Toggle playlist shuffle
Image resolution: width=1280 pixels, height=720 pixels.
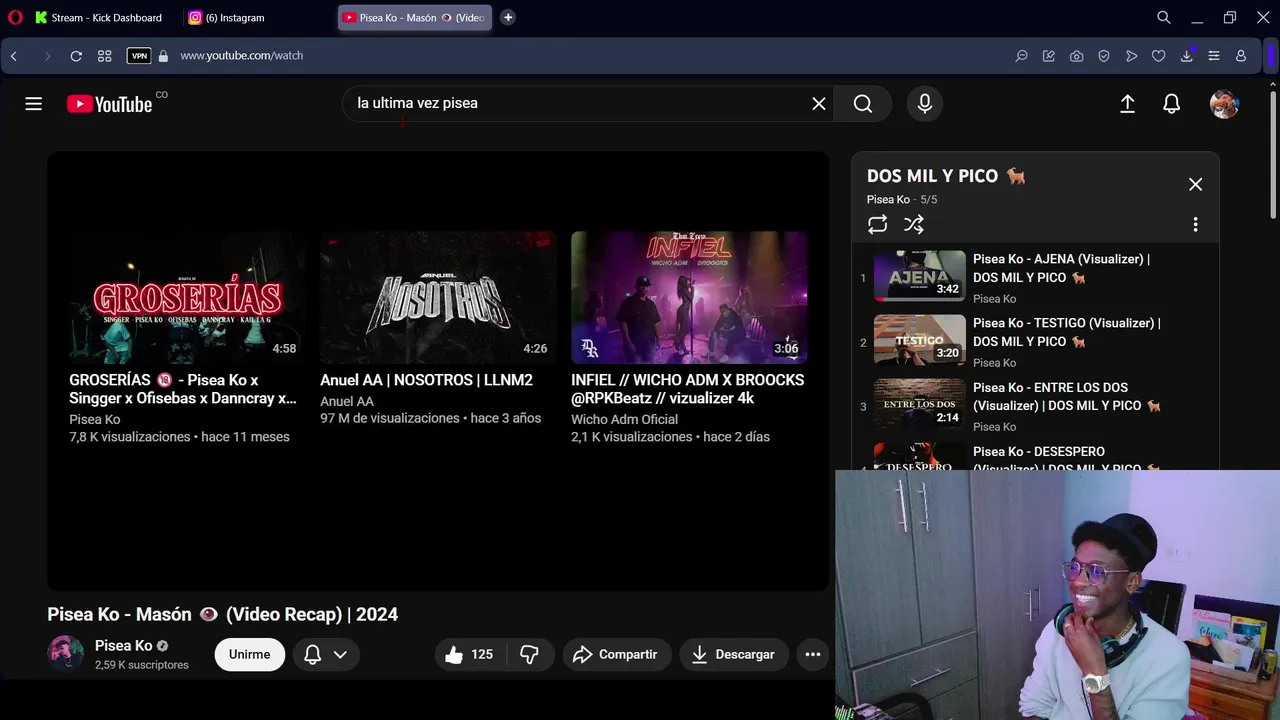(914, 225)
